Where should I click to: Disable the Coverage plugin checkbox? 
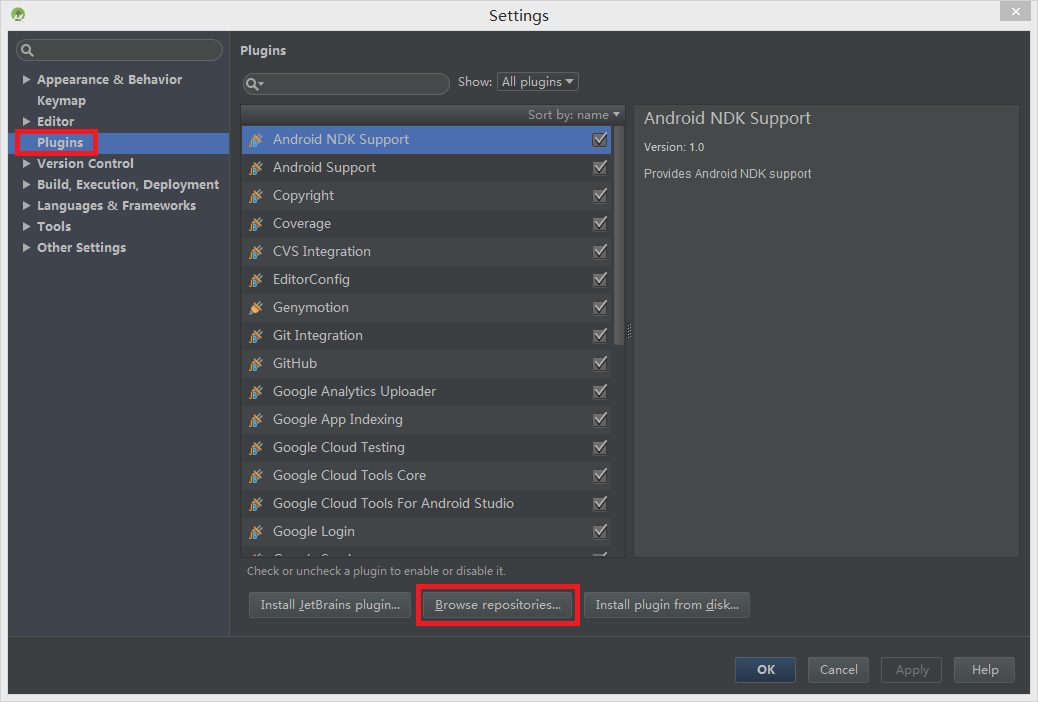pyautogui.click(x=600, y=224)
